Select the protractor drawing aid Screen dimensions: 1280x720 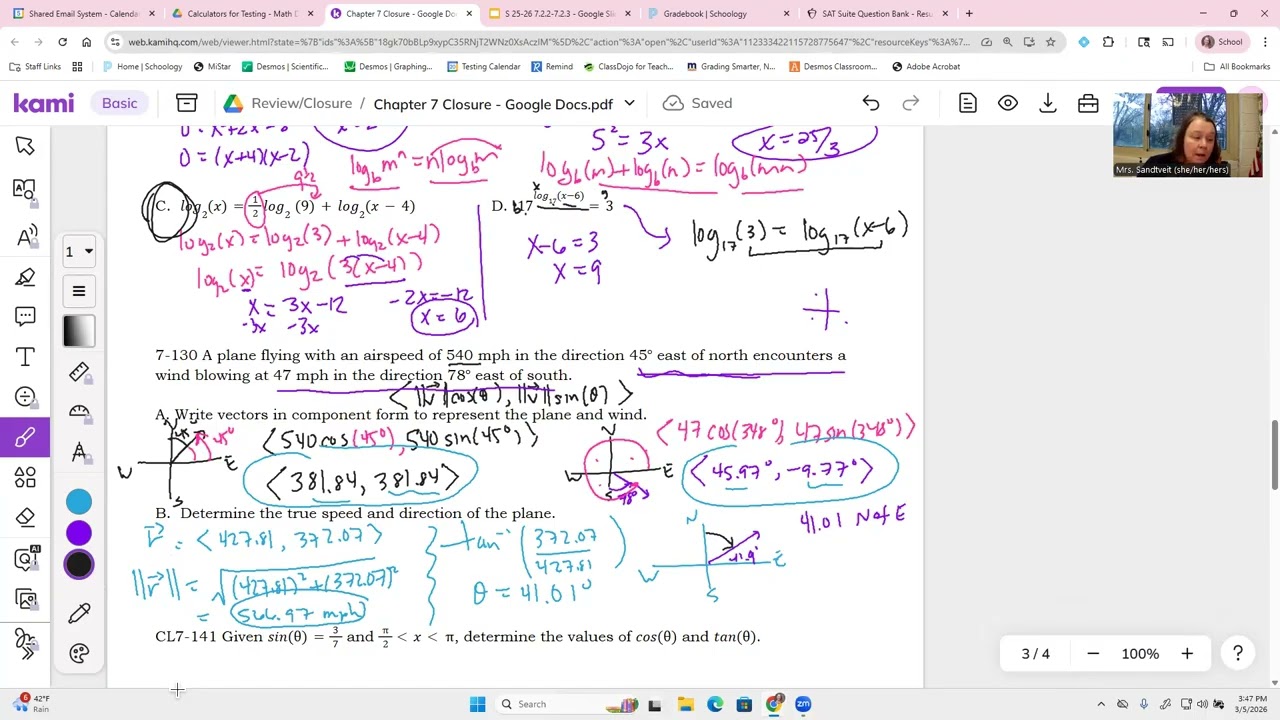pyautogui.click(x=79, y=411)
